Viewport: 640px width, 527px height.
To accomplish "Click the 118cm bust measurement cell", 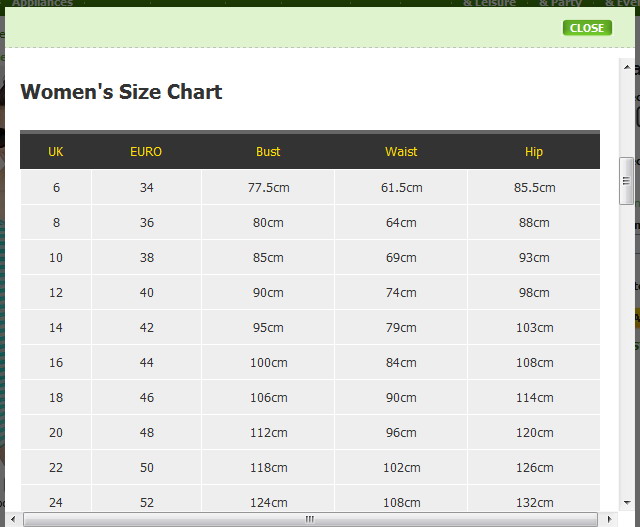I will click(268, 468).
